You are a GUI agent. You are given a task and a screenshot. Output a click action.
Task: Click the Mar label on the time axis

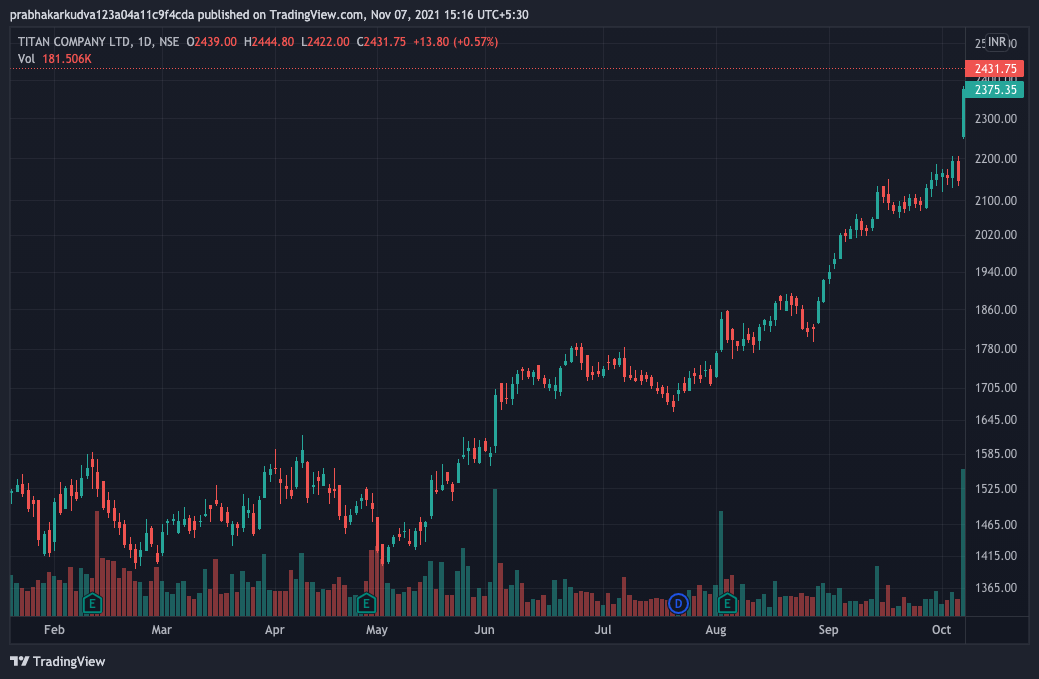(162, 629)
